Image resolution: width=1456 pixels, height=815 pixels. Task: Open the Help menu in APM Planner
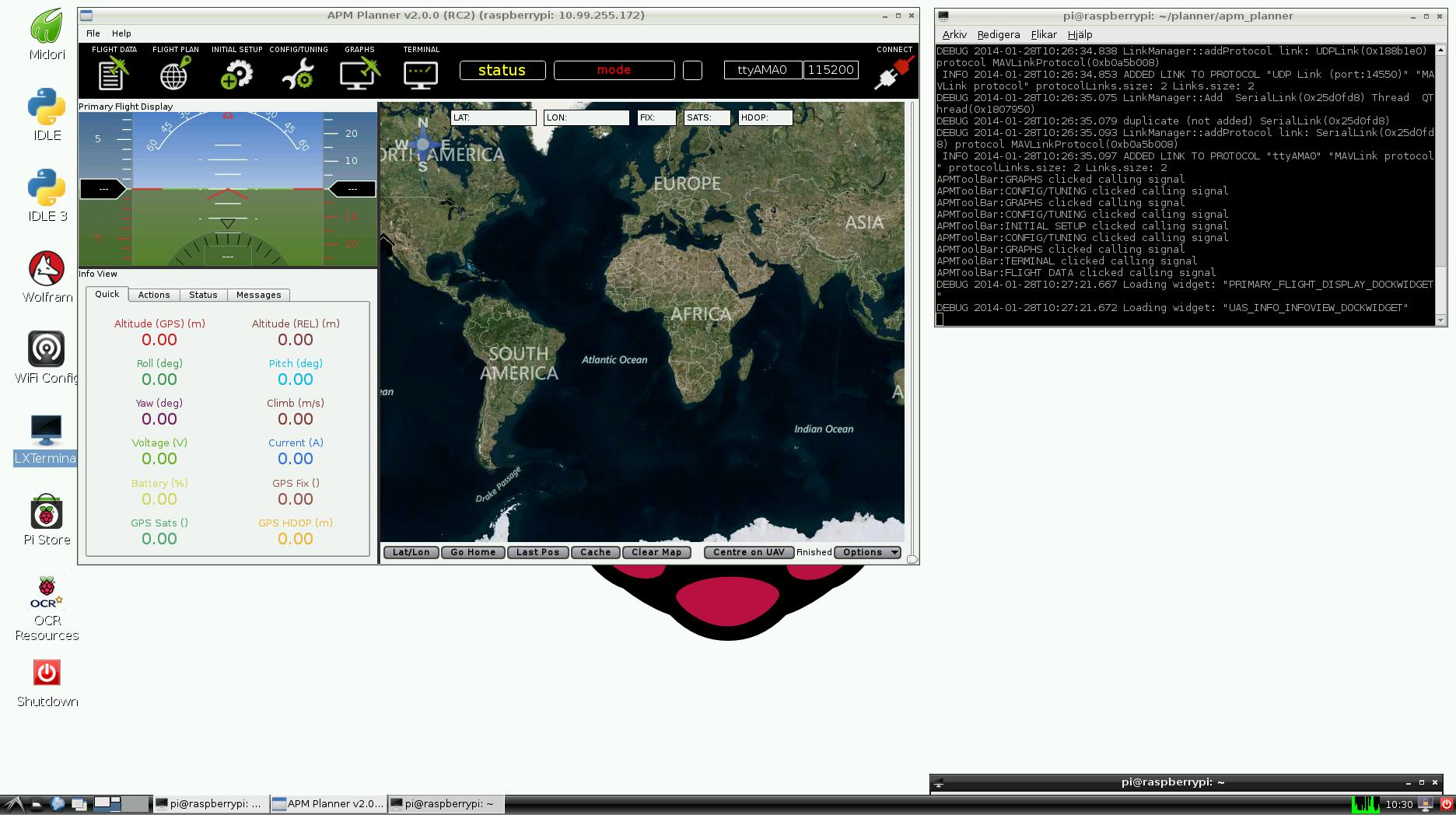pyautogui.click(x=121, y=33)
